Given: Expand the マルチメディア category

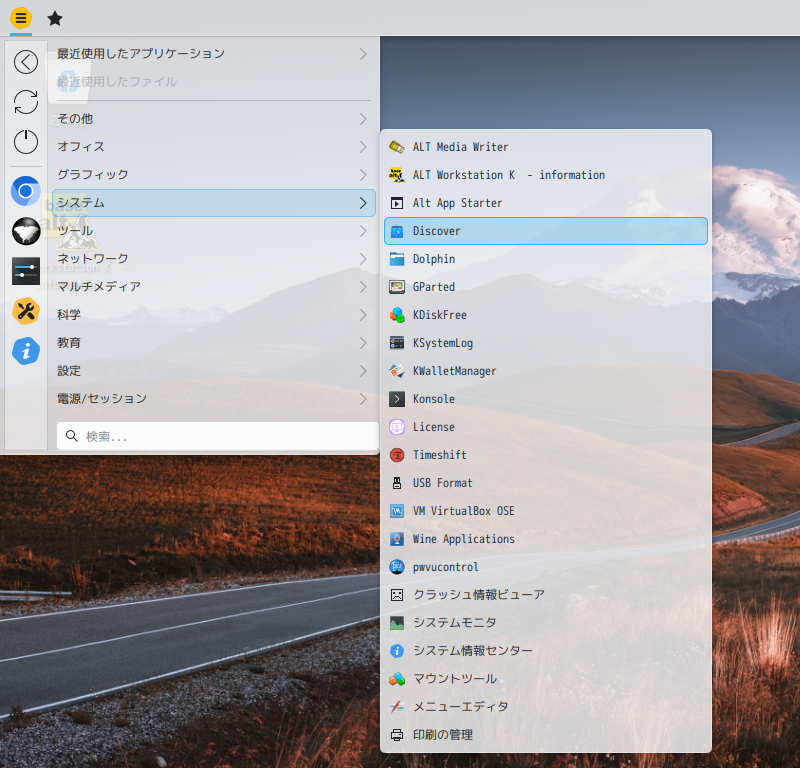Looking at the screenshot, I should pyautogui.click(x=214, y=287).
